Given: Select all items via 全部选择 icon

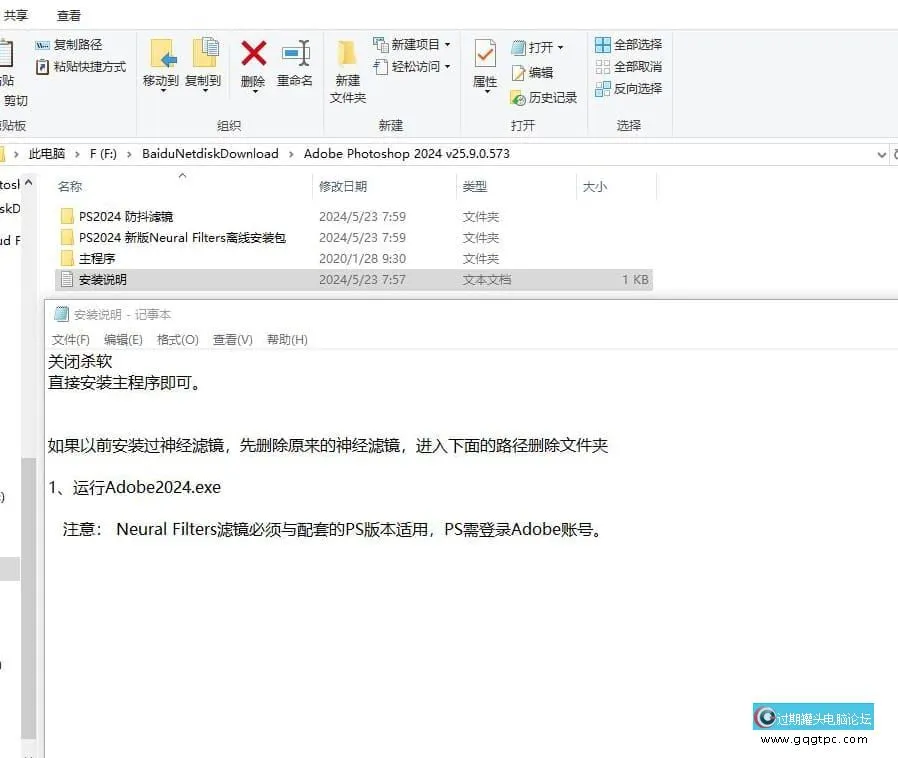Looking at the screenshot, I should (603, 44).
